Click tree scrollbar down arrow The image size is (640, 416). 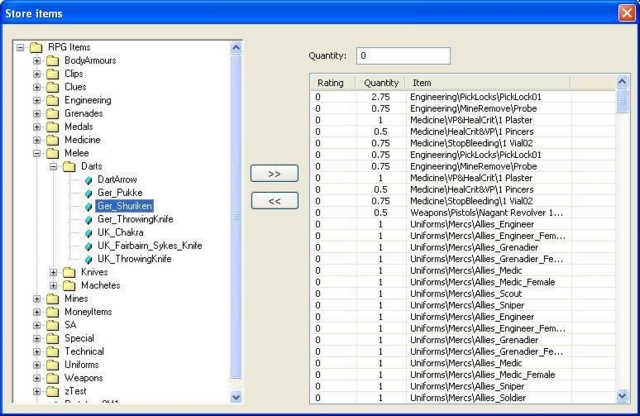click(236, 396)
